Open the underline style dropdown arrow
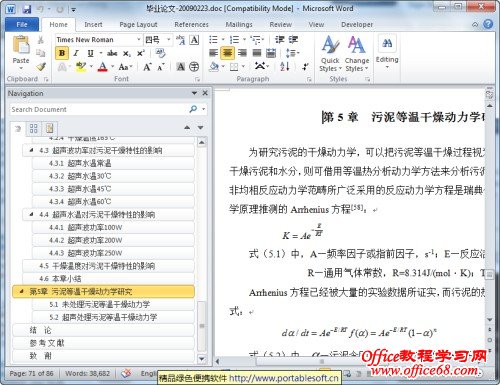The image size is (500, 385). pos(100,53)
